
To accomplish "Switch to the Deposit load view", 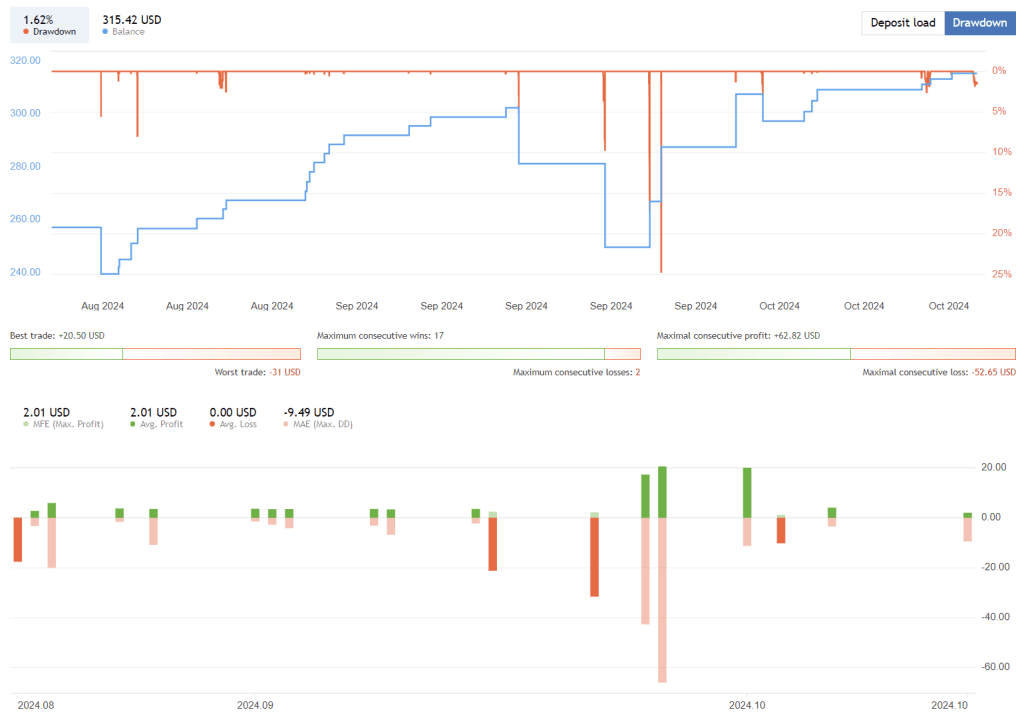I will coord(902,23).
